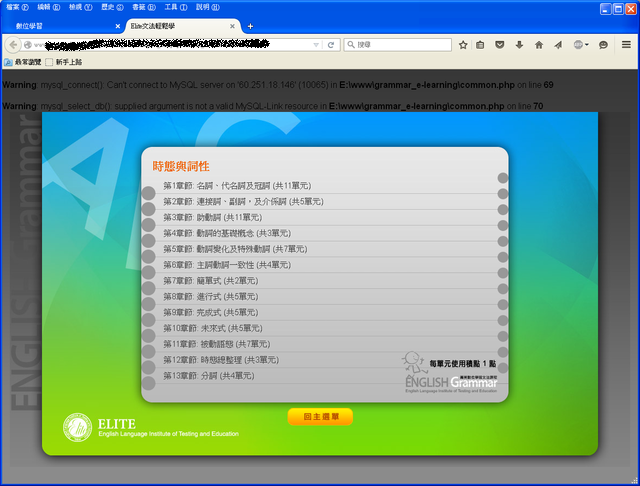Open 第1章節 名詞、代名詞及冠詞 chapter
The width and height of the screenshot is (640, 486).
pyautogui.click(x=237, y=186)
